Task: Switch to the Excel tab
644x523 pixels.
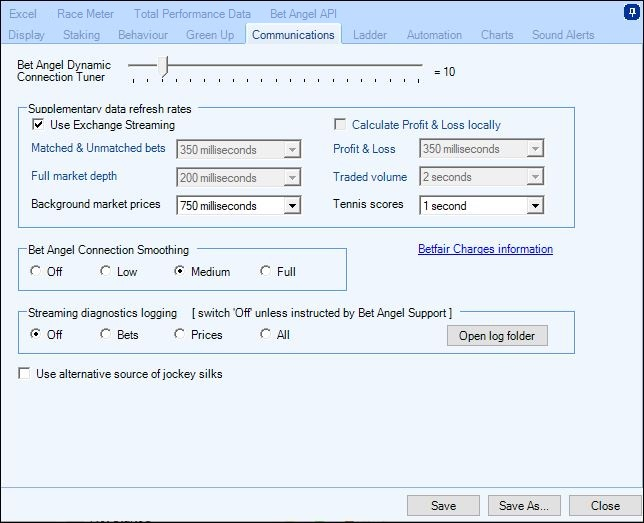Action: pos(23,14)
